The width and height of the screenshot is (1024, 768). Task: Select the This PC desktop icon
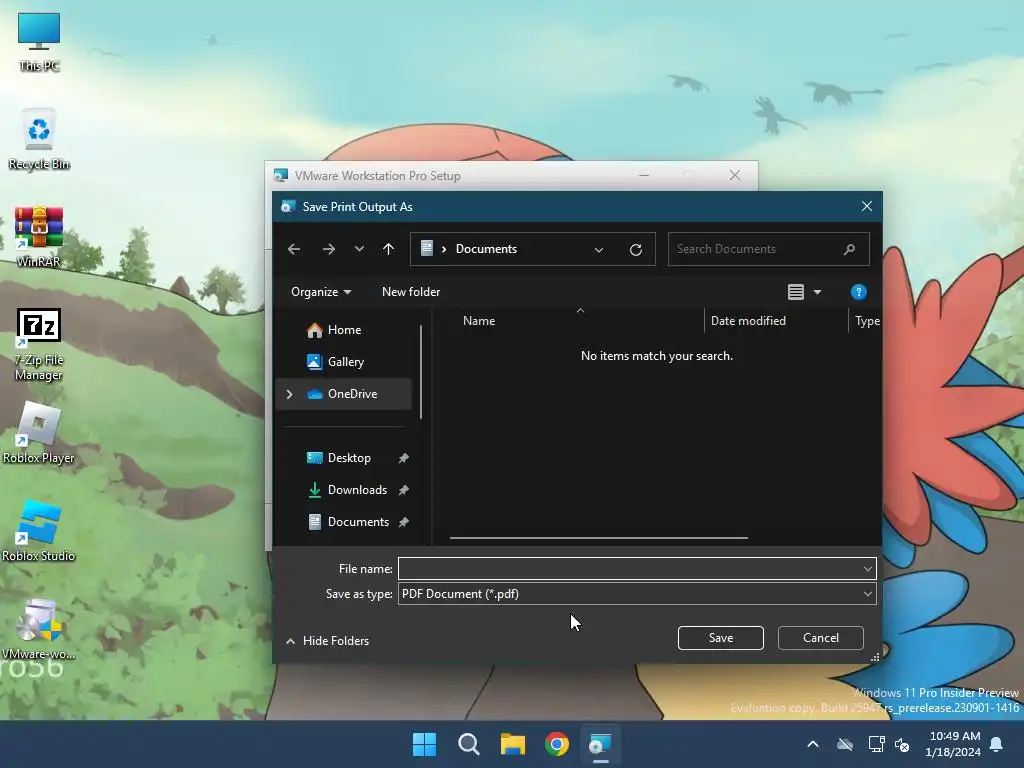coord(39,42)
